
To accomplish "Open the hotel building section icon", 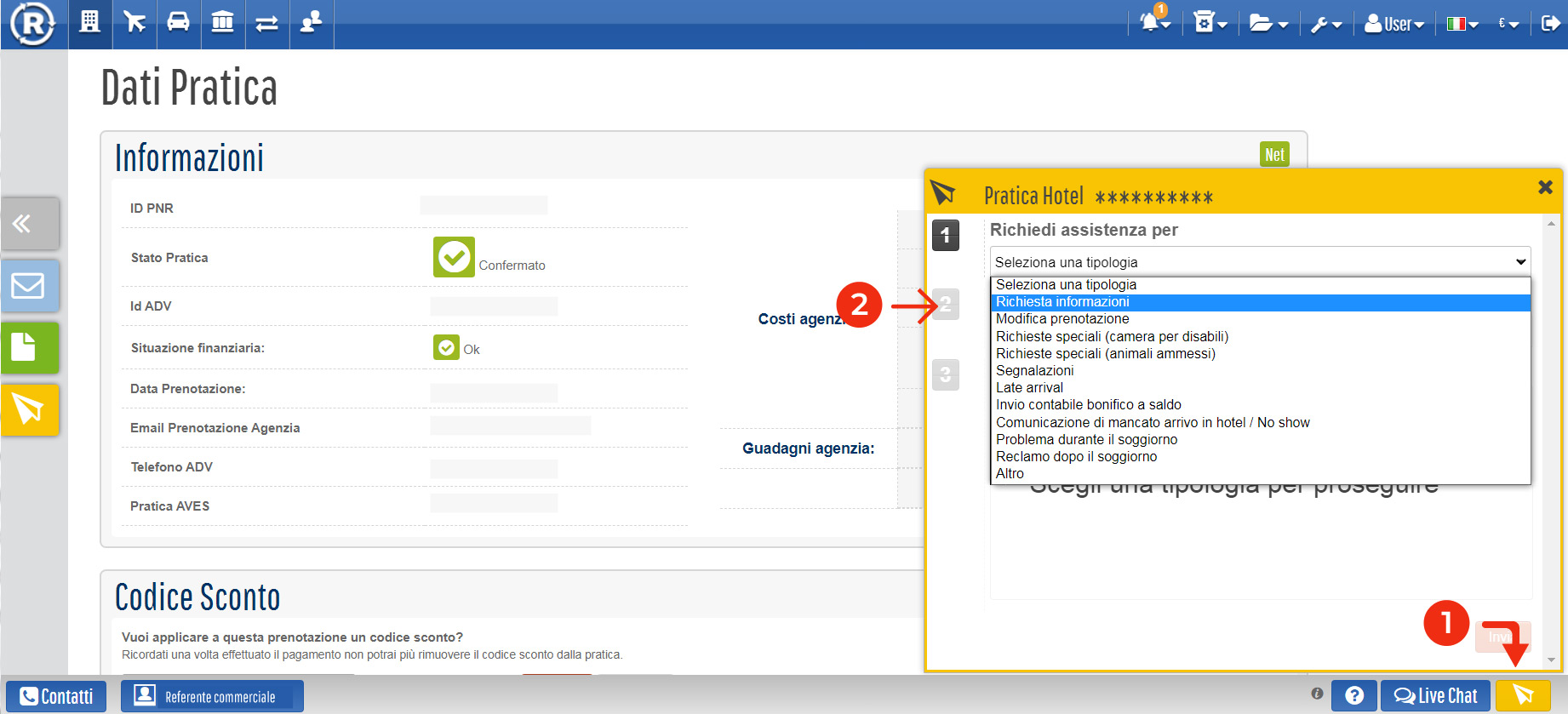I will (89, 22).
